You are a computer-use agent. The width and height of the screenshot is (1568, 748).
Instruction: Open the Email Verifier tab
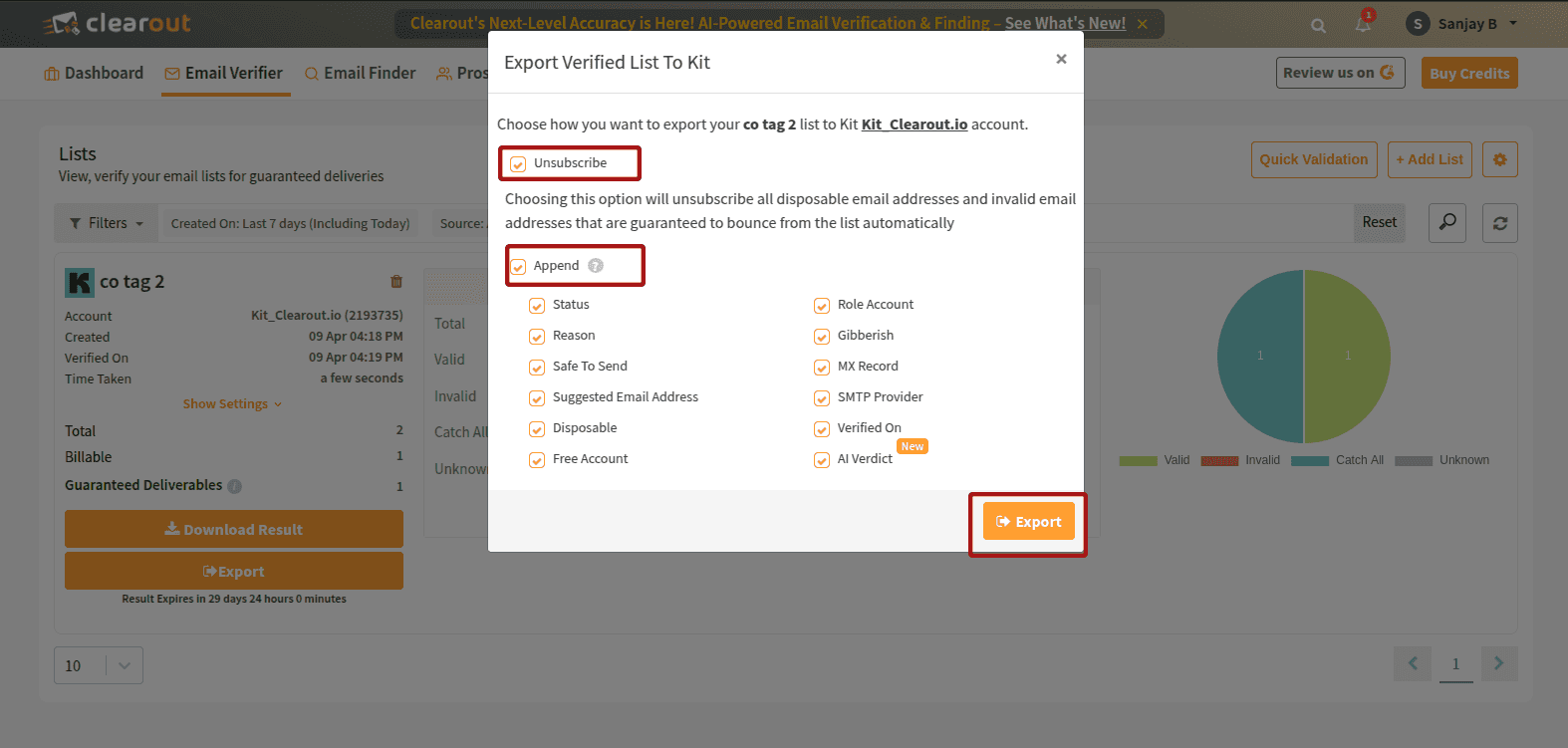pos(224,73)
